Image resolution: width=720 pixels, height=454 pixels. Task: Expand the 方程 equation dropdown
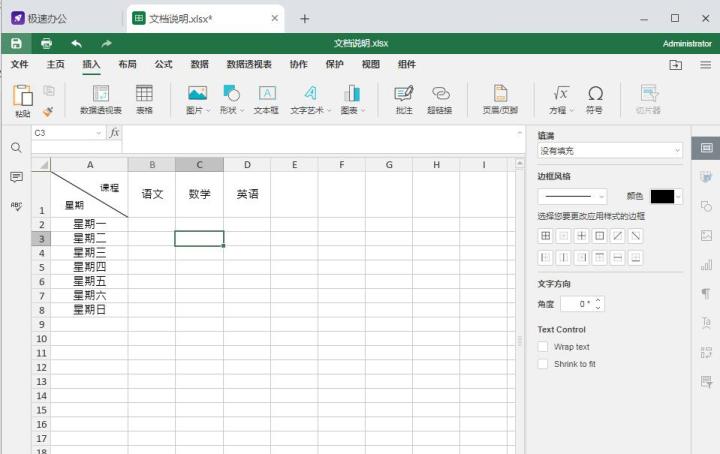click(572, 111)
